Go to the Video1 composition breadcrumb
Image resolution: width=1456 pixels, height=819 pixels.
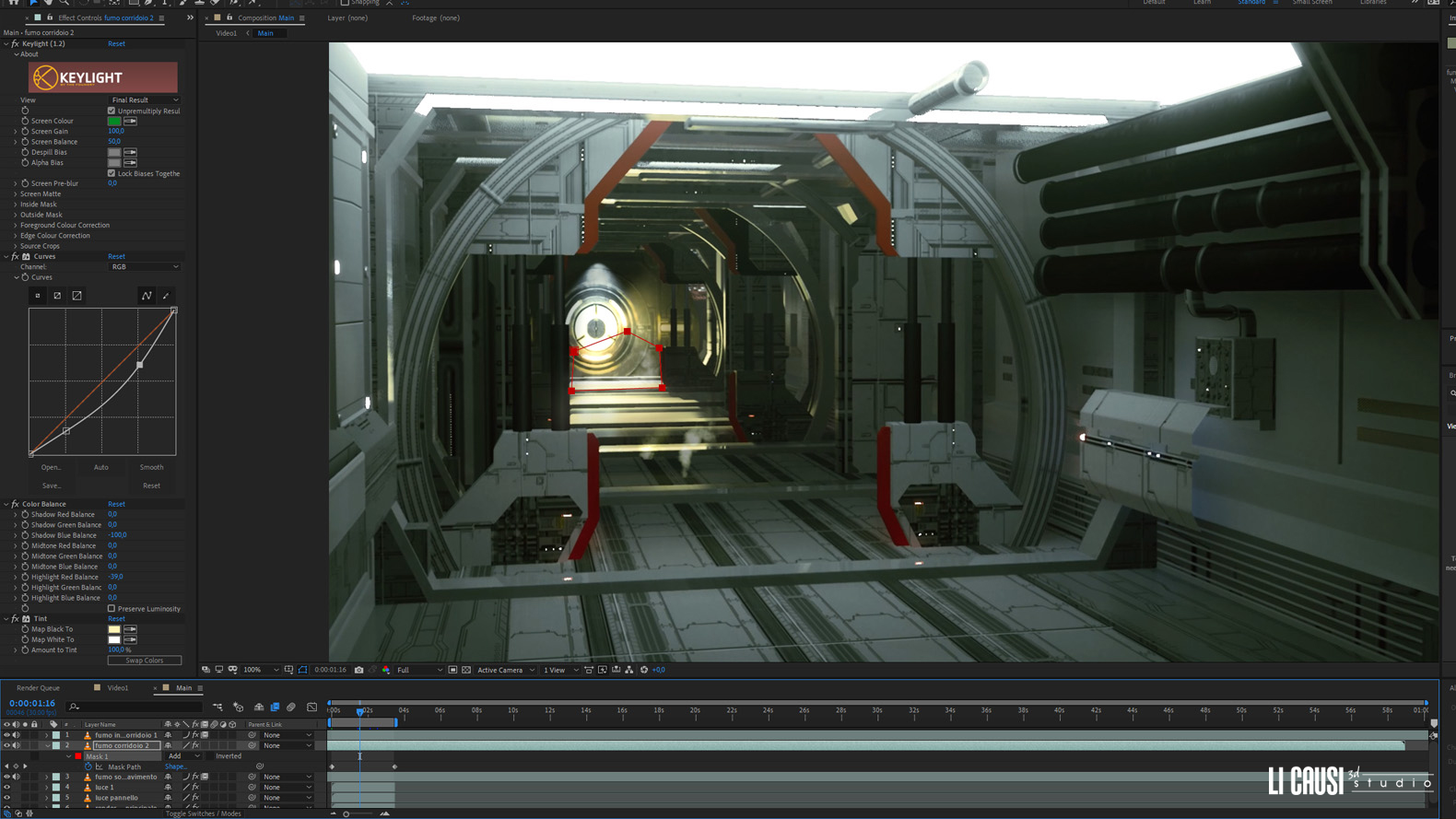click(x=226, y=33)
